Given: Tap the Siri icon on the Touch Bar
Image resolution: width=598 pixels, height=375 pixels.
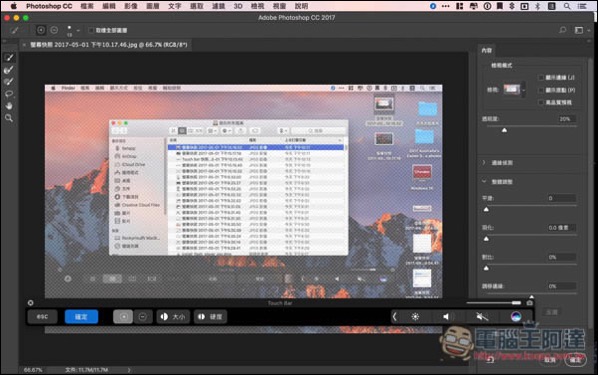Looking at the screenshot, I should tap(516, 317).
